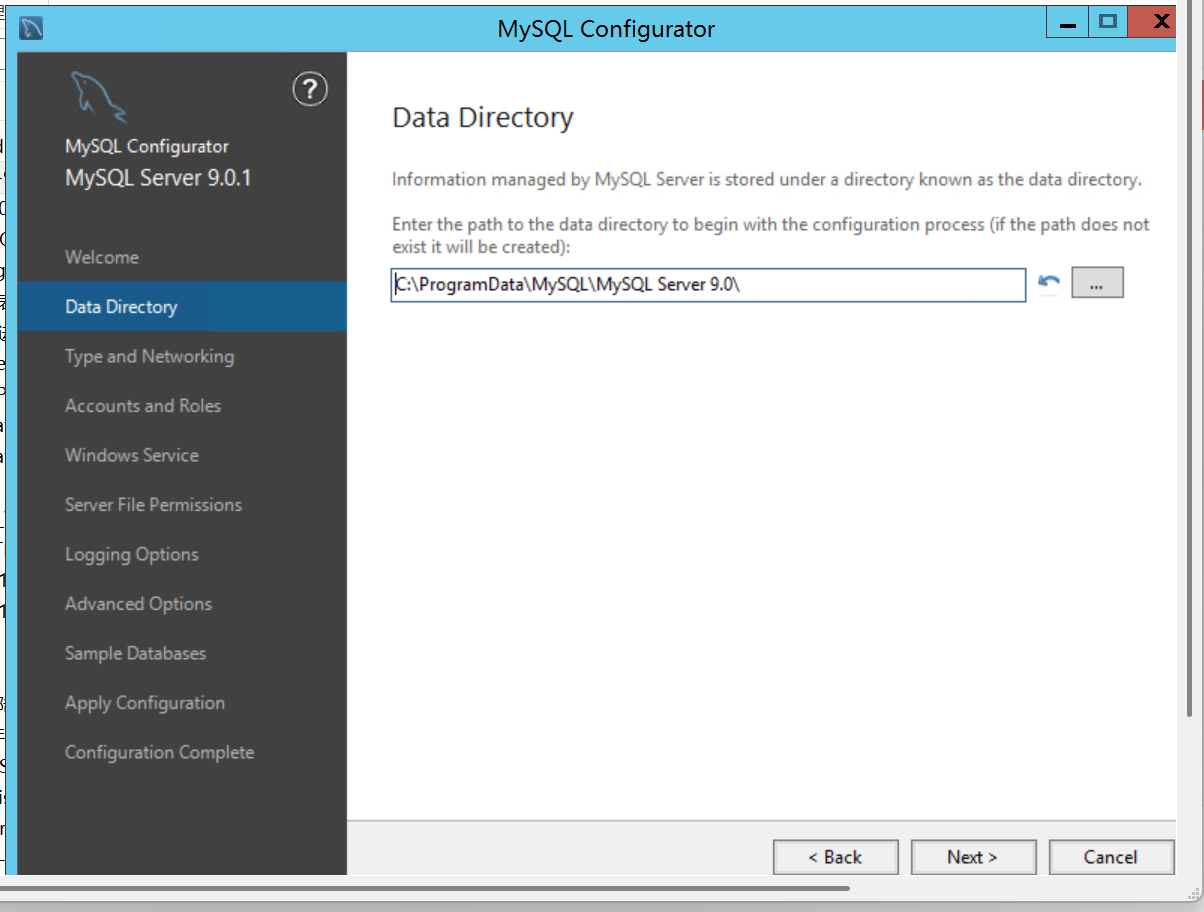Click the MySQL Configurator title bar icon
This screenshot has width=1204, height=912.
point(32,27)
